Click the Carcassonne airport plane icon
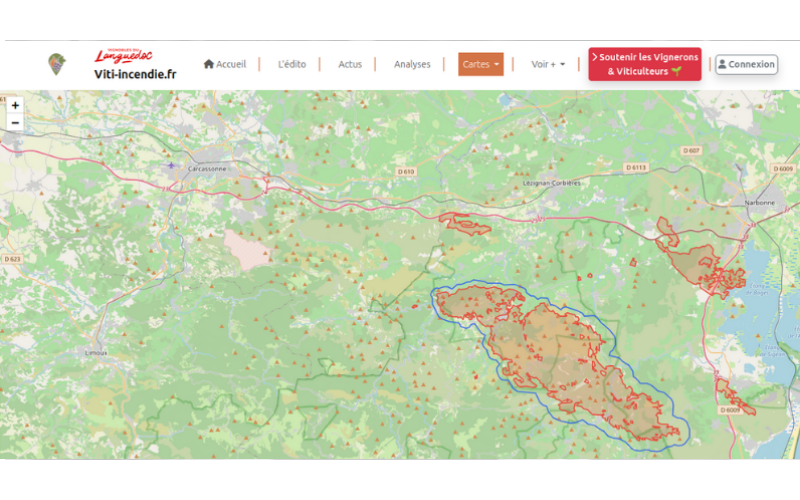Screen dimensions: 800x500 (171, 165)
